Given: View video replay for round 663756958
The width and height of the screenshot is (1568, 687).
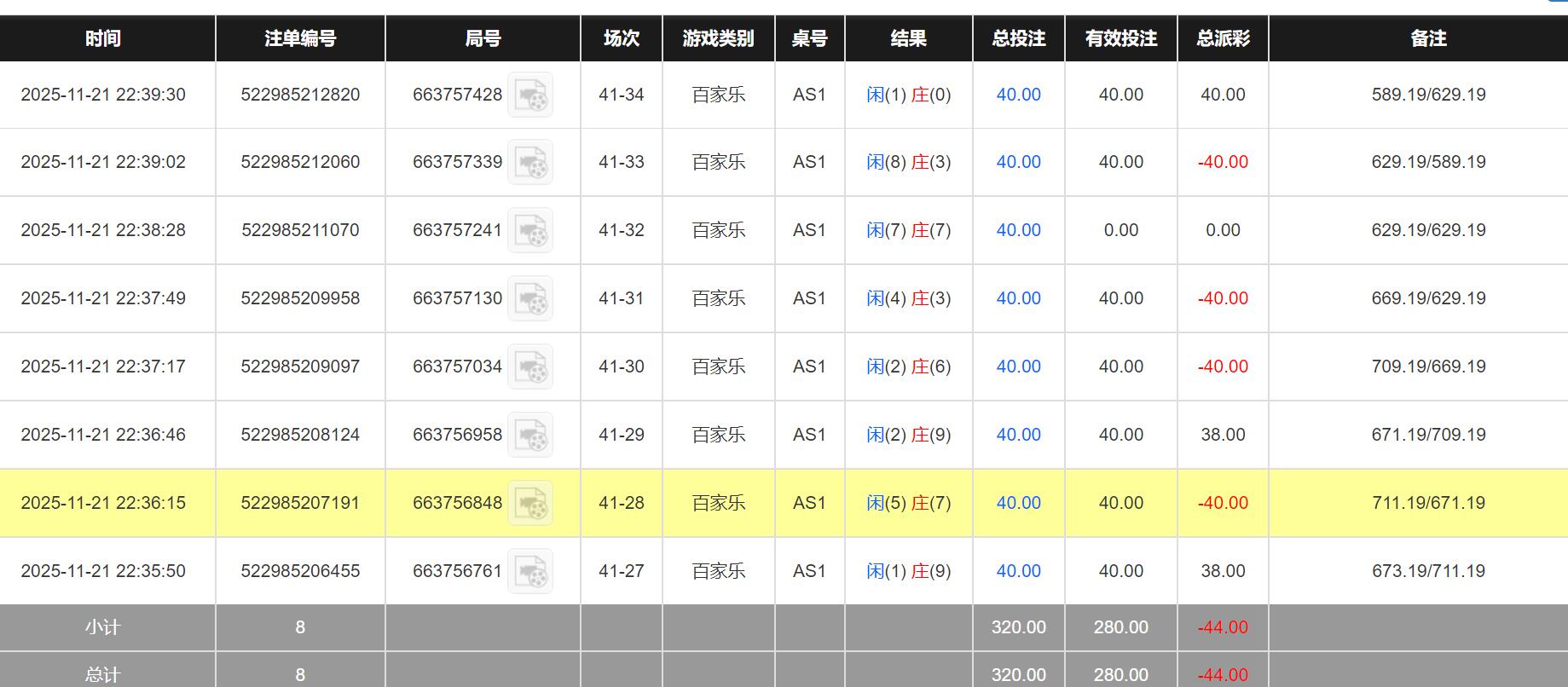Looking at the screenshot, I should pyautogui.click(x=530, y=435).
